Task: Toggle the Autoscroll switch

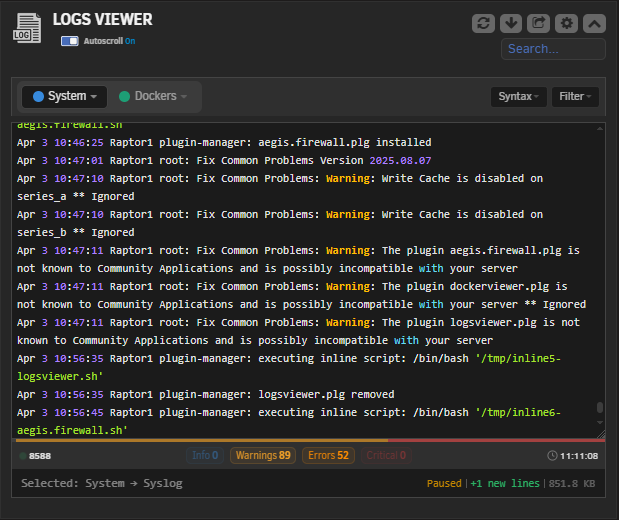Action: pos(69,41)
